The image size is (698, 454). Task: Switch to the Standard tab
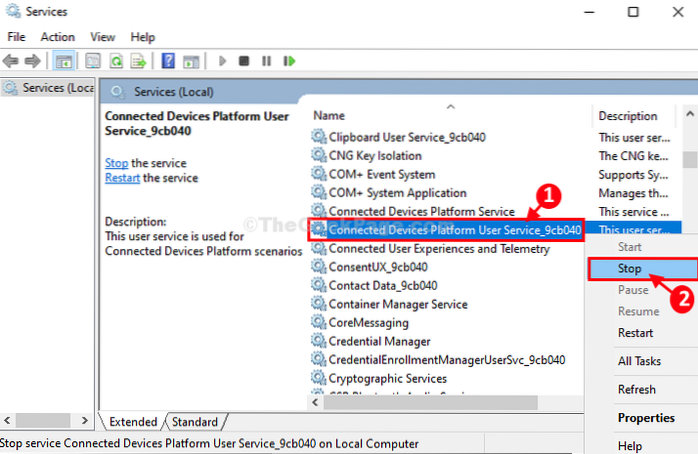tap(196, 422)
